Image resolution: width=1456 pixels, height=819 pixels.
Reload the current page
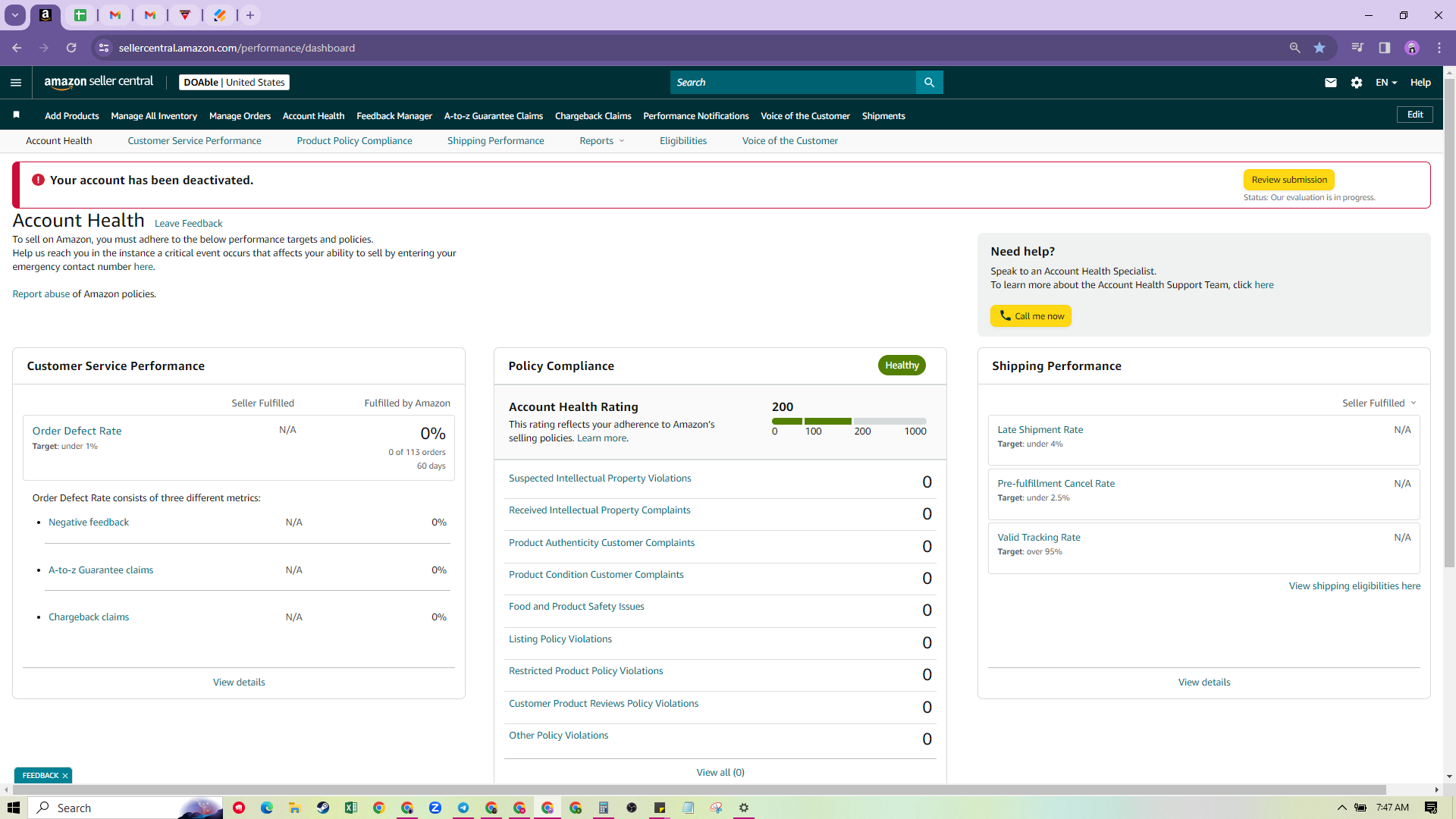click(71, 48)
